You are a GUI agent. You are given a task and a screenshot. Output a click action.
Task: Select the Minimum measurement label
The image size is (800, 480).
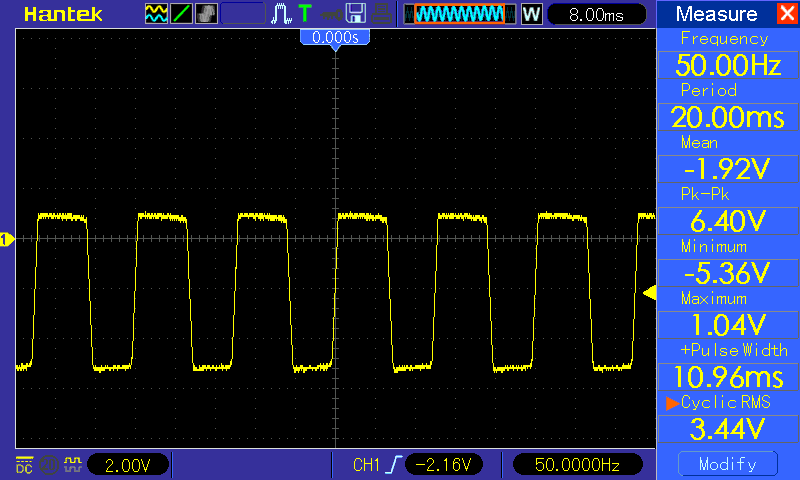coord(714,247)
